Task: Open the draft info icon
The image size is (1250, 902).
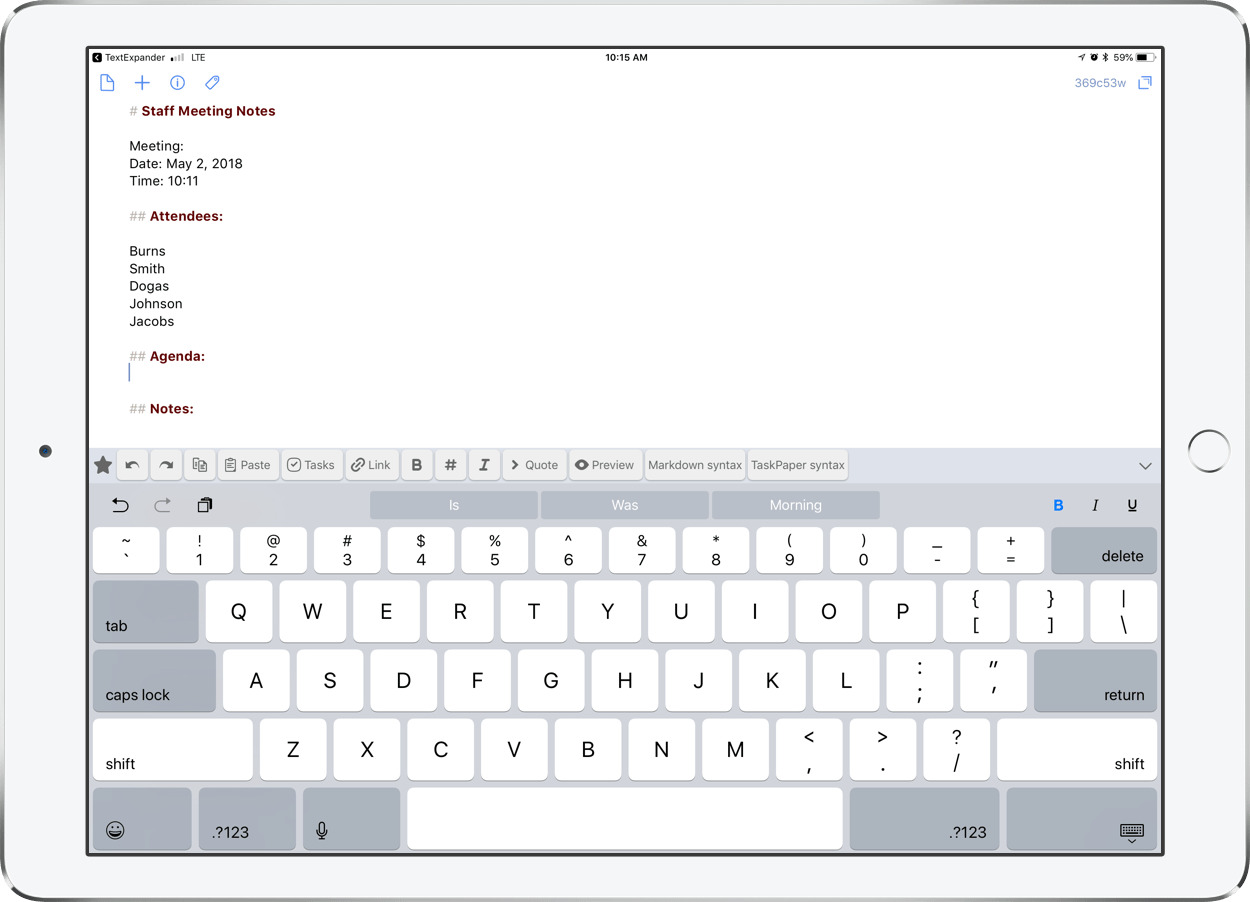Action: pyautogui.click(x=177, y=83)
